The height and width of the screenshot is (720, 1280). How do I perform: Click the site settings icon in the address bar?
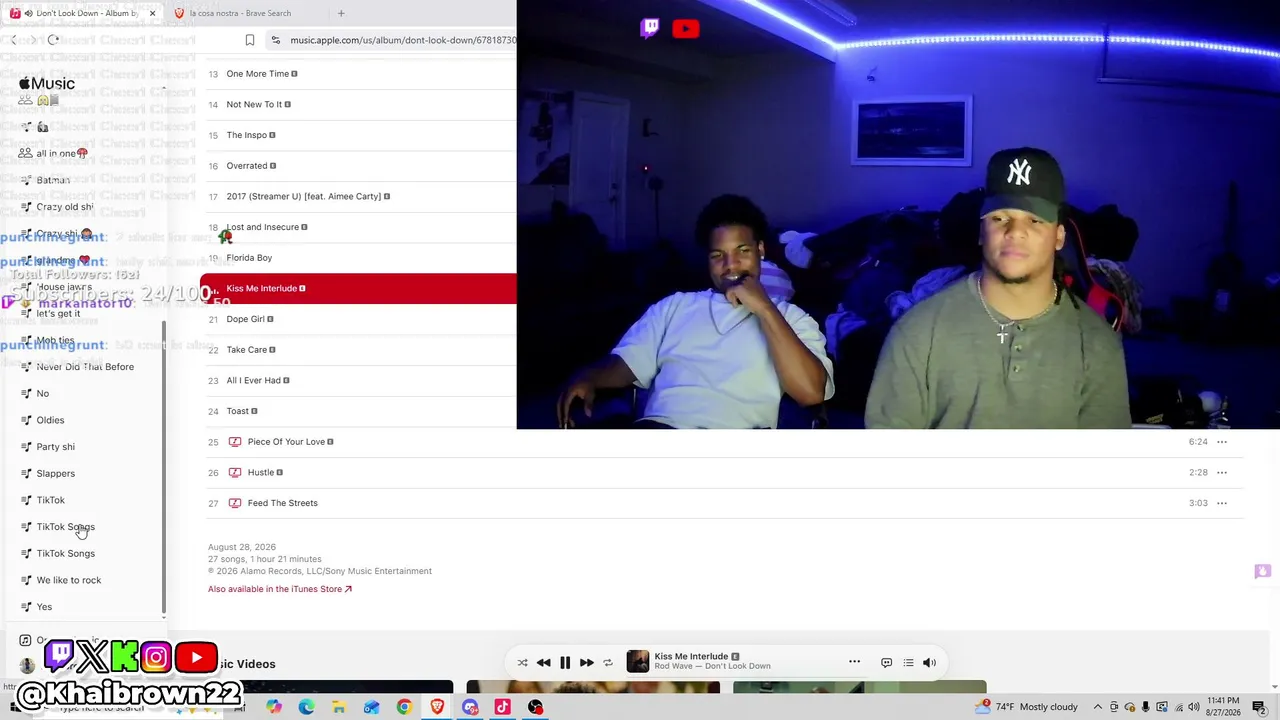[x=276, y=40]
